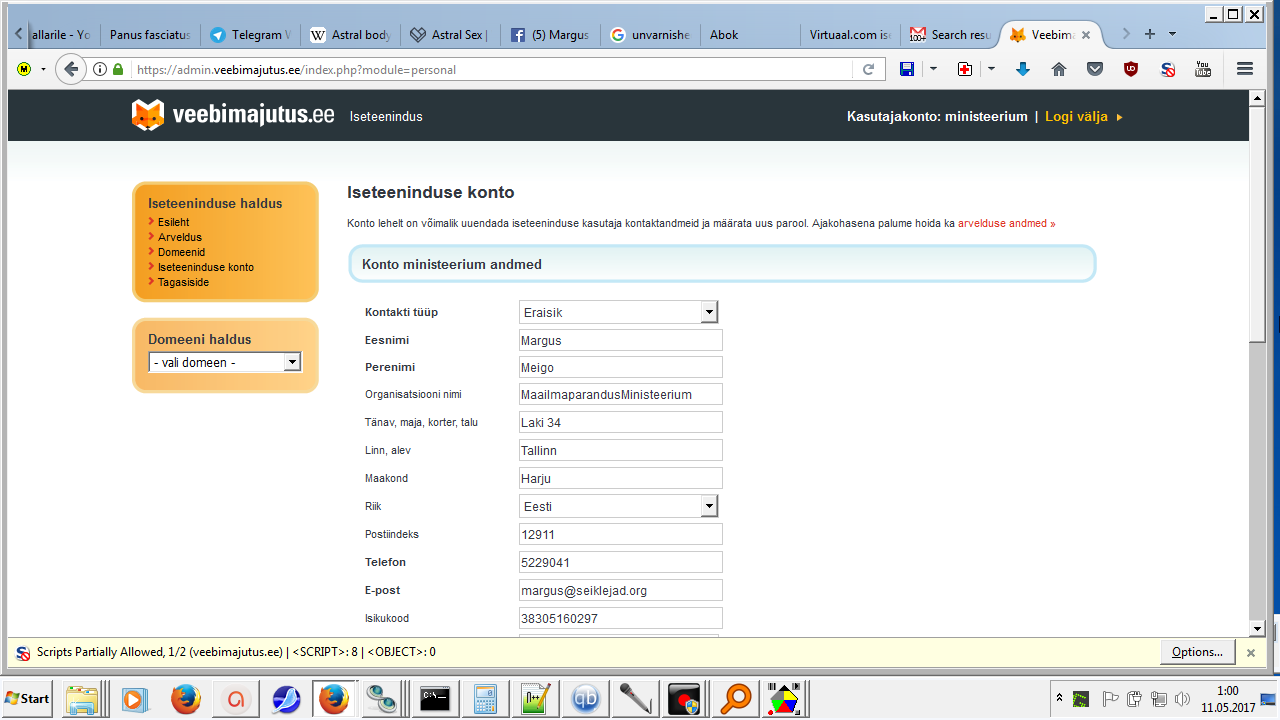Viewport: 1280px width, 720px height.
Task: Go to the browser Home icon
Action: click(1059, 69)
